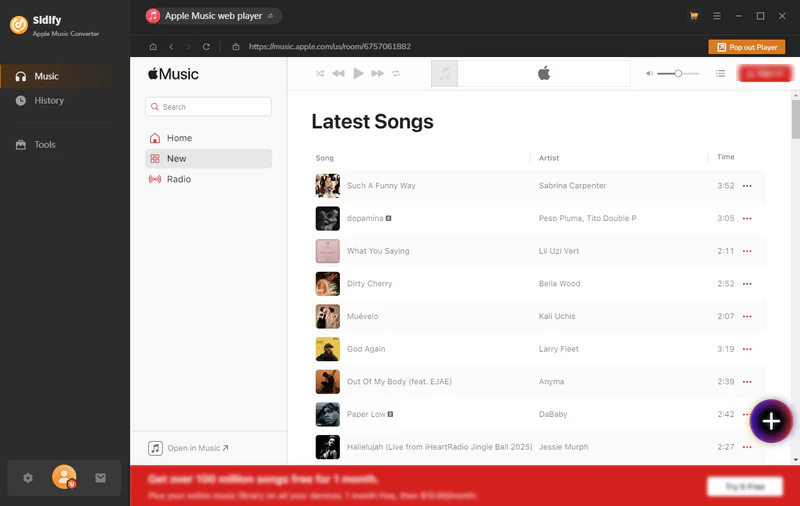Switch source via Apple Music web player selector

pos(213,16)
